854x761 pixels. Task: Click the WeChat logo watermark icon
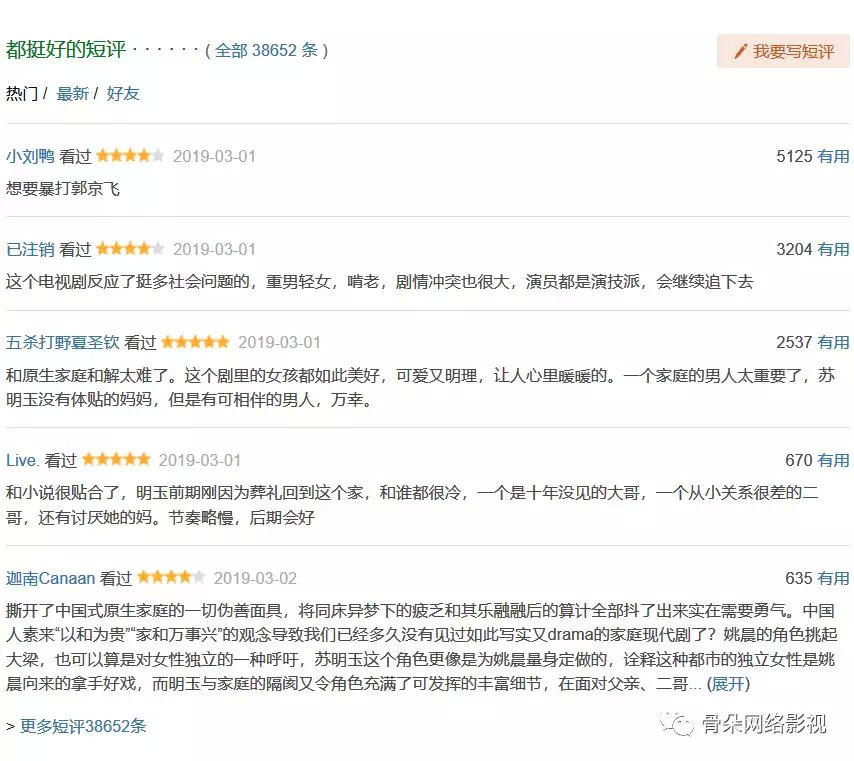pos(680,723)
